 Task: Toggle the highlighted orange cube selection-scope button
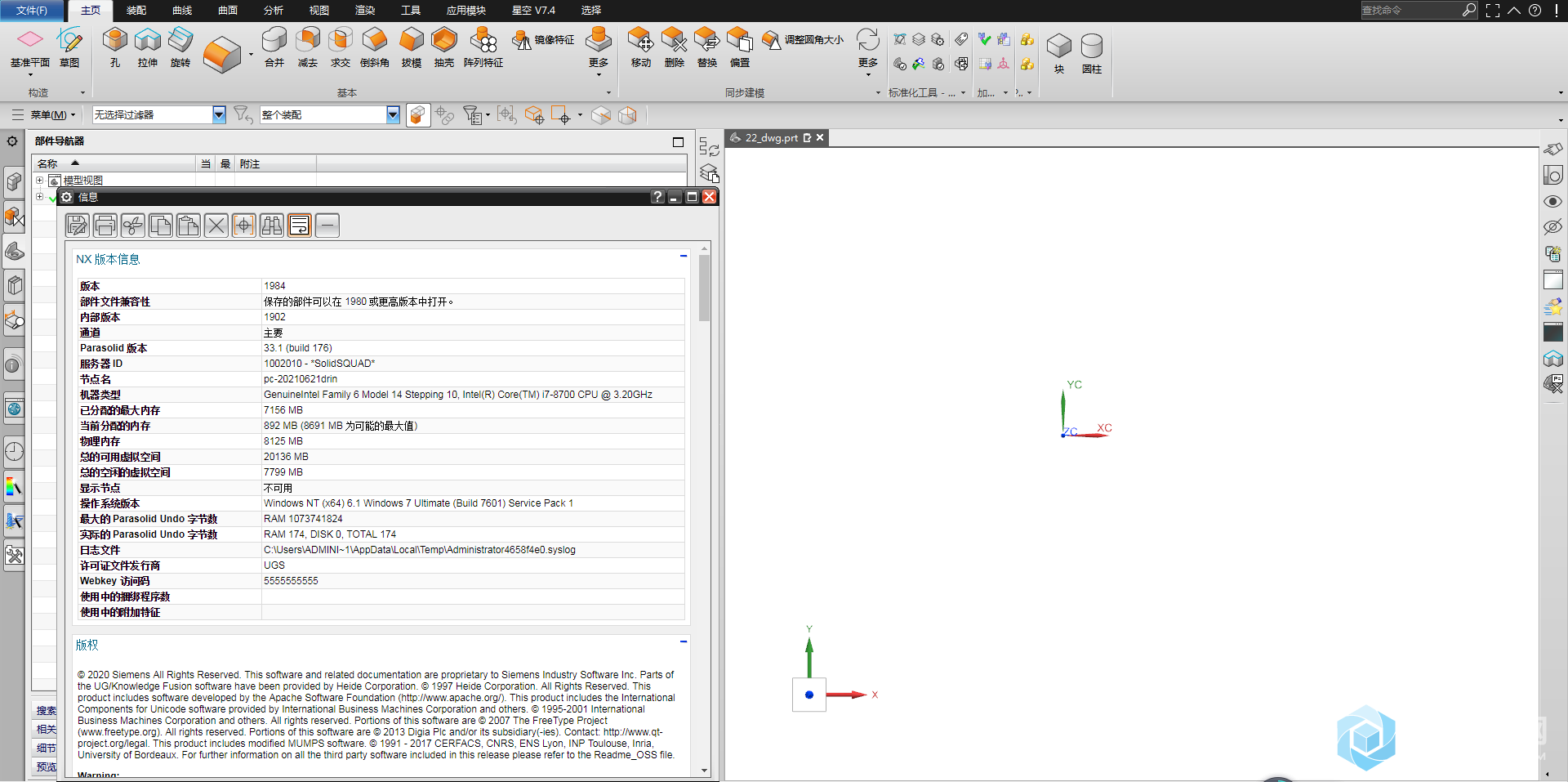point(418,115)
